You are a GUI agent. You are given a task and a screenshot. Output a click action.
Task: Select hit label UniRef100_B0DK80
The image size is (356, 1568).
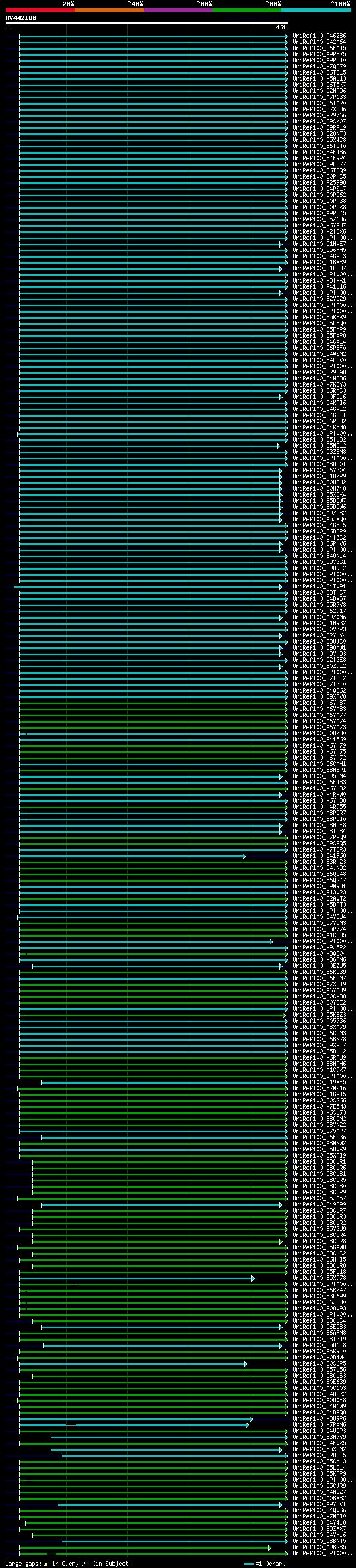point(319,734)
